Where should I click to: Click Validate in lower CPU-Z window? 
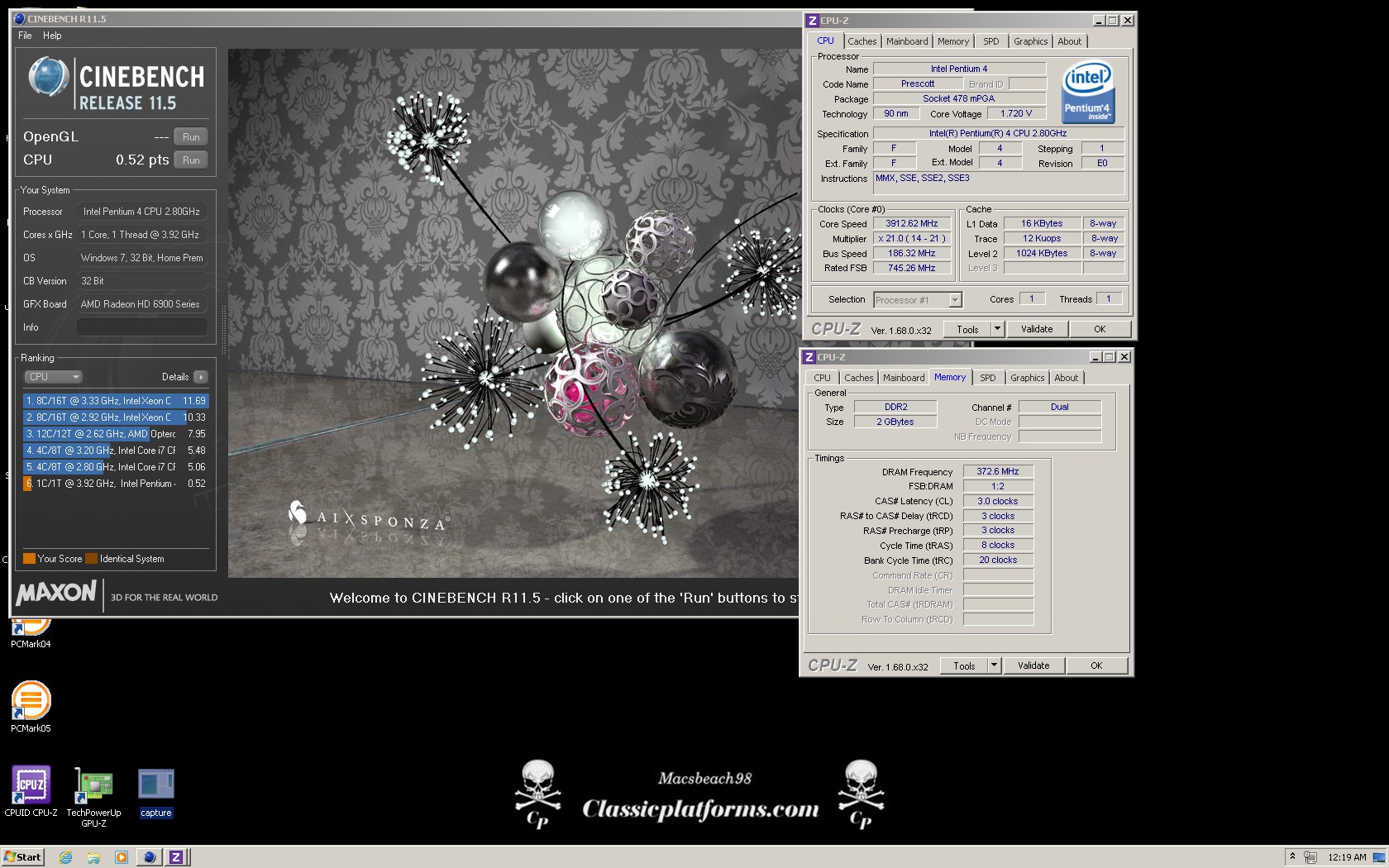click(x=1033, y=665)
